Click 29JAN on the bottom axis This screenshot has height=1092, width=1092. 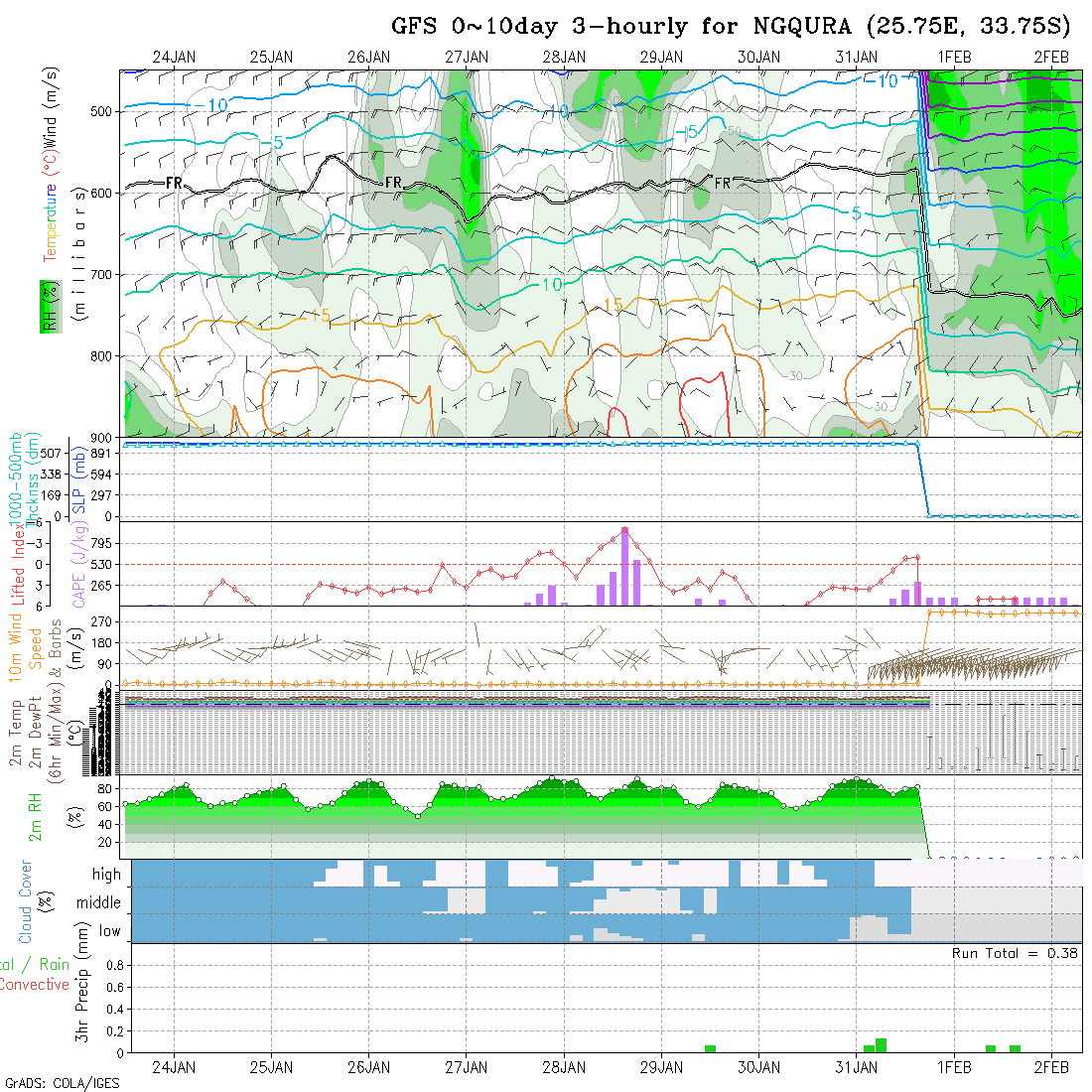pos(661,1067)
